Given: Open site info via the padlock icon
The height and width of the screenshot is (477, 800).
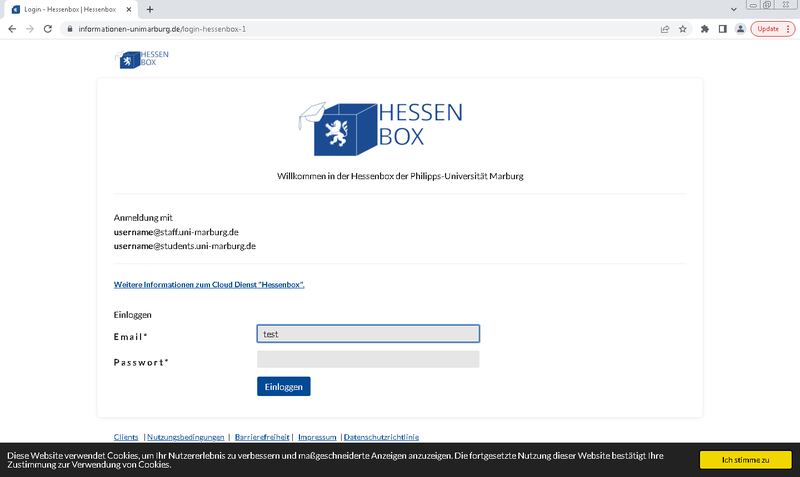Looking at the screenshot, I should tap(70, 29).
